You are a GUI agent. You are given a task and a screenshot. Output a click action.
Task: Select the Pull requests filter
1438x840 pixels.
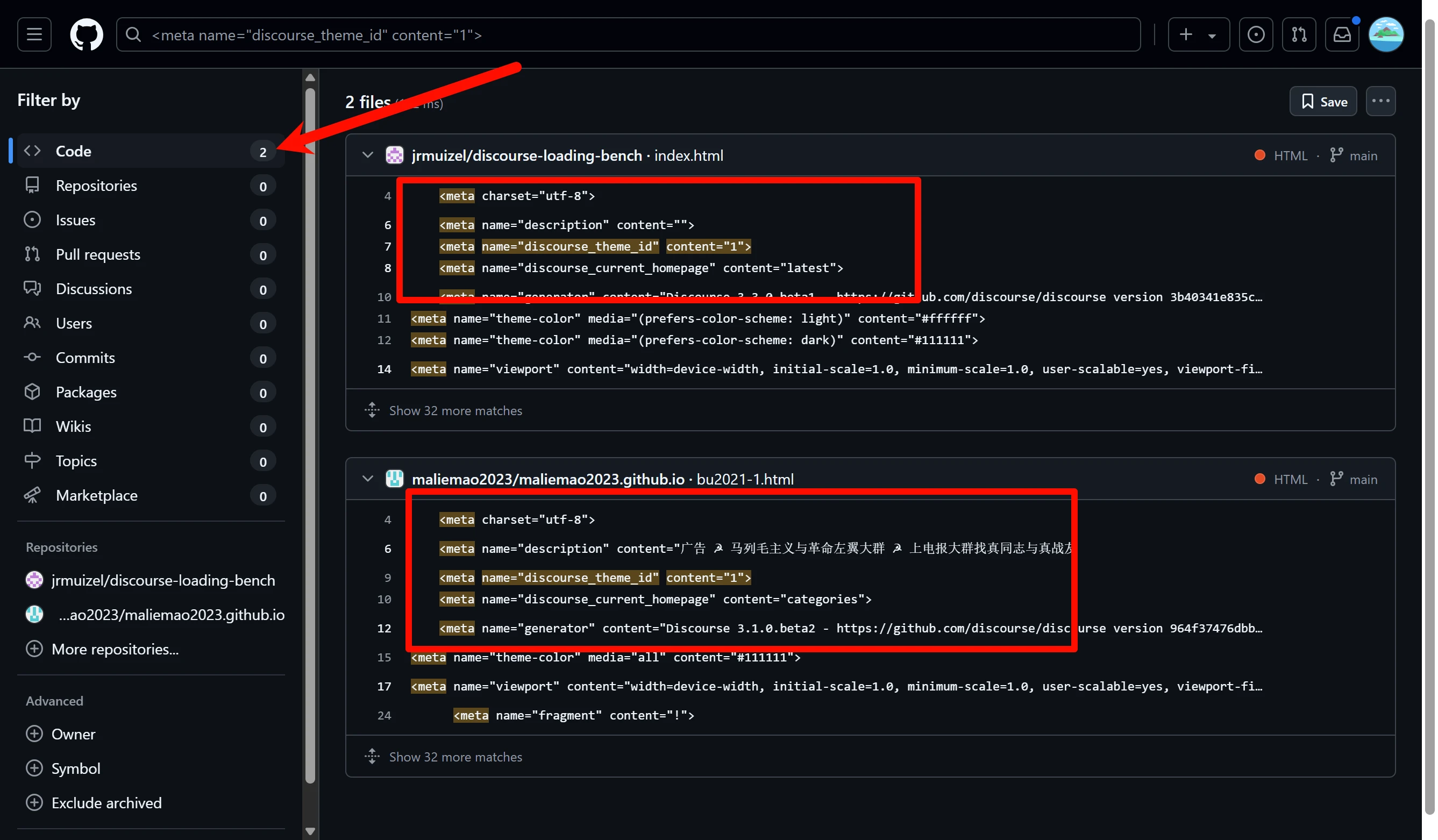97,254
